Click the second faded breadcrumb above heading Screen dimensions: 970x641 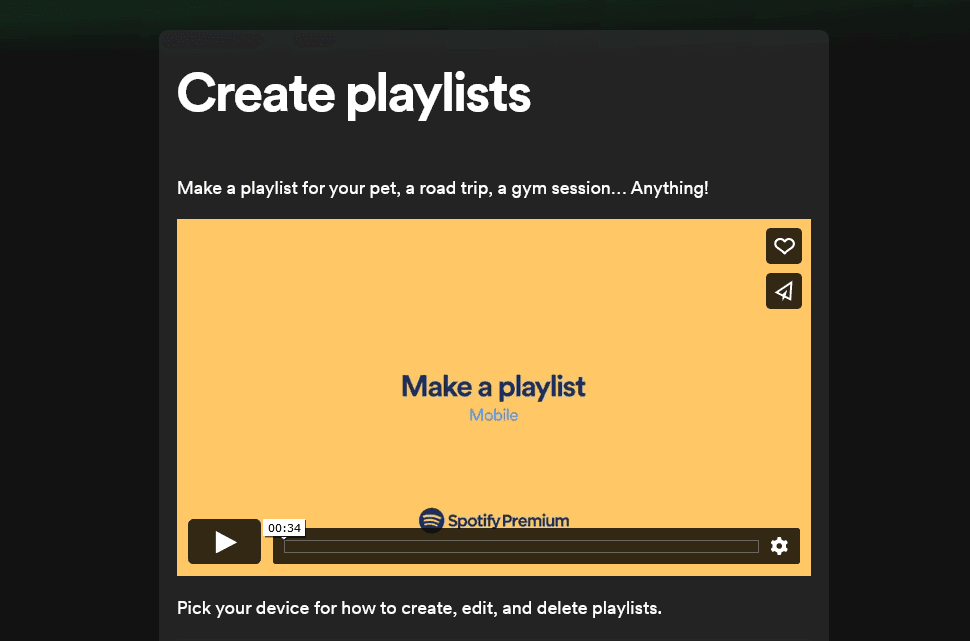point(313,40)
